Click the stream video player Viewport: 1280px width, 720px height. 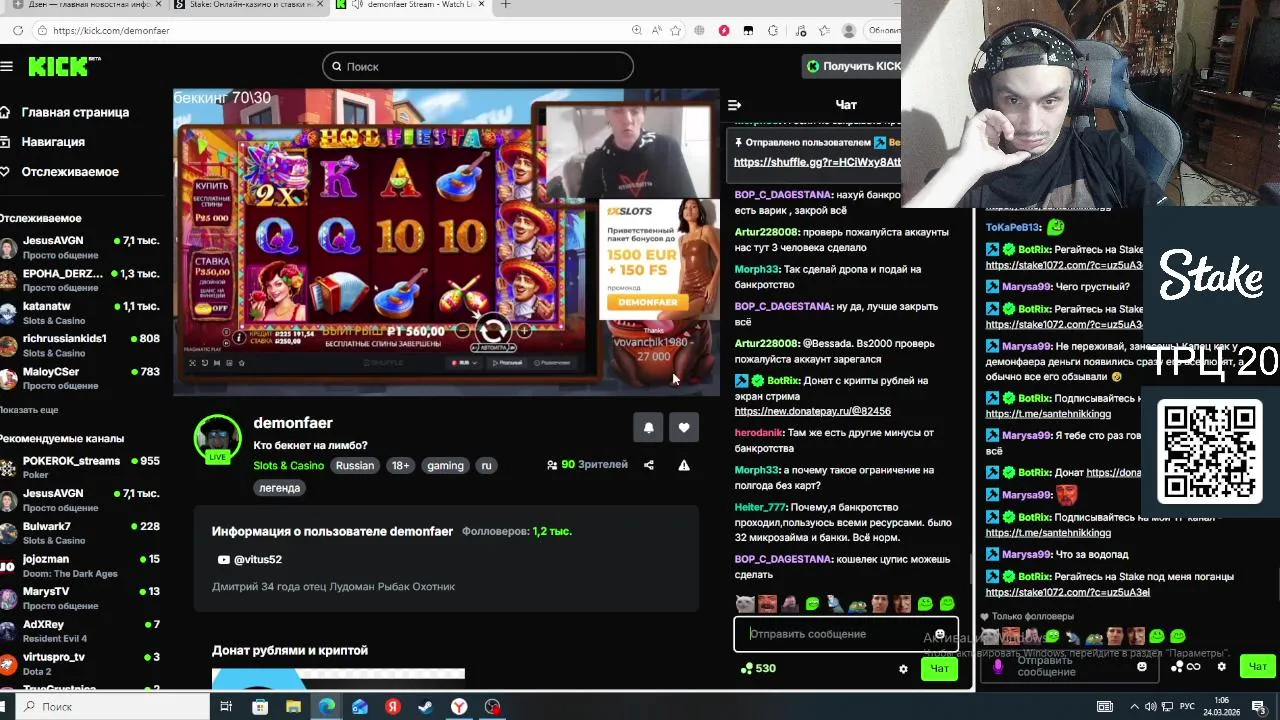446,242
